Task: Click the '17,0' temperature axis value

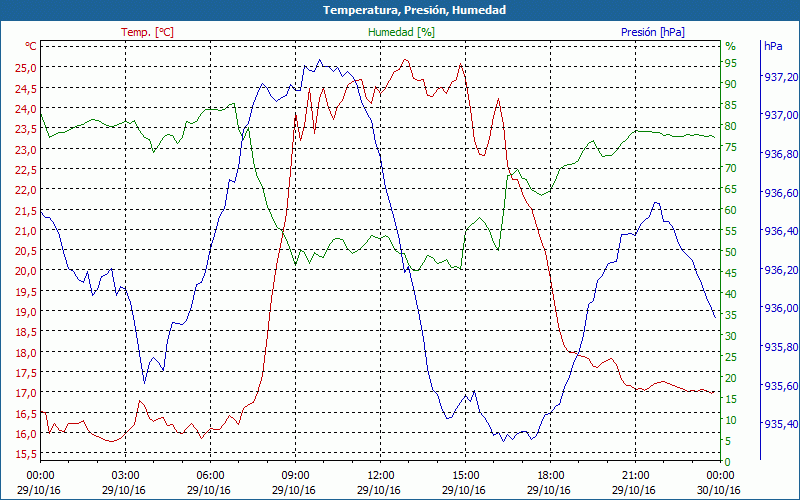Action: [x=26, y=393]
